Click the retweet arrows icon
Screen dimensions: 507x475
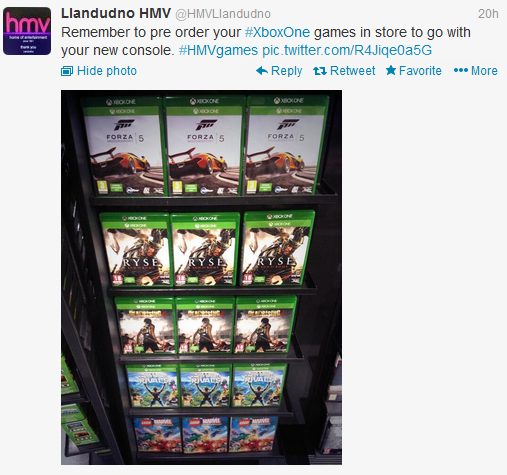tap(320, 71)
